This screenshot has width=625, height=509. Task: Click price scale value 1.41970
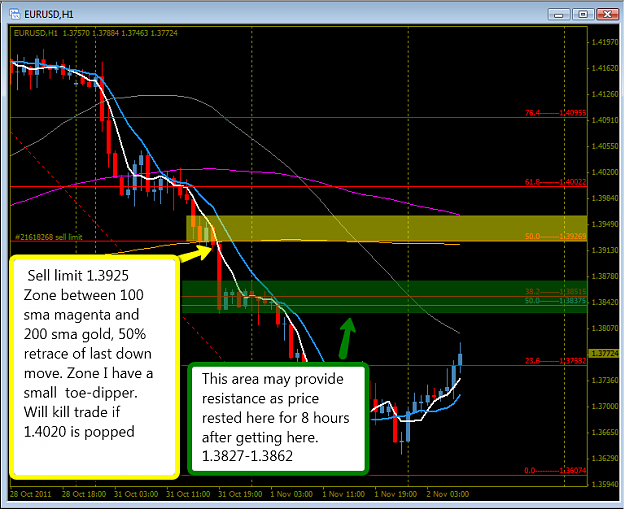[605, 42]
